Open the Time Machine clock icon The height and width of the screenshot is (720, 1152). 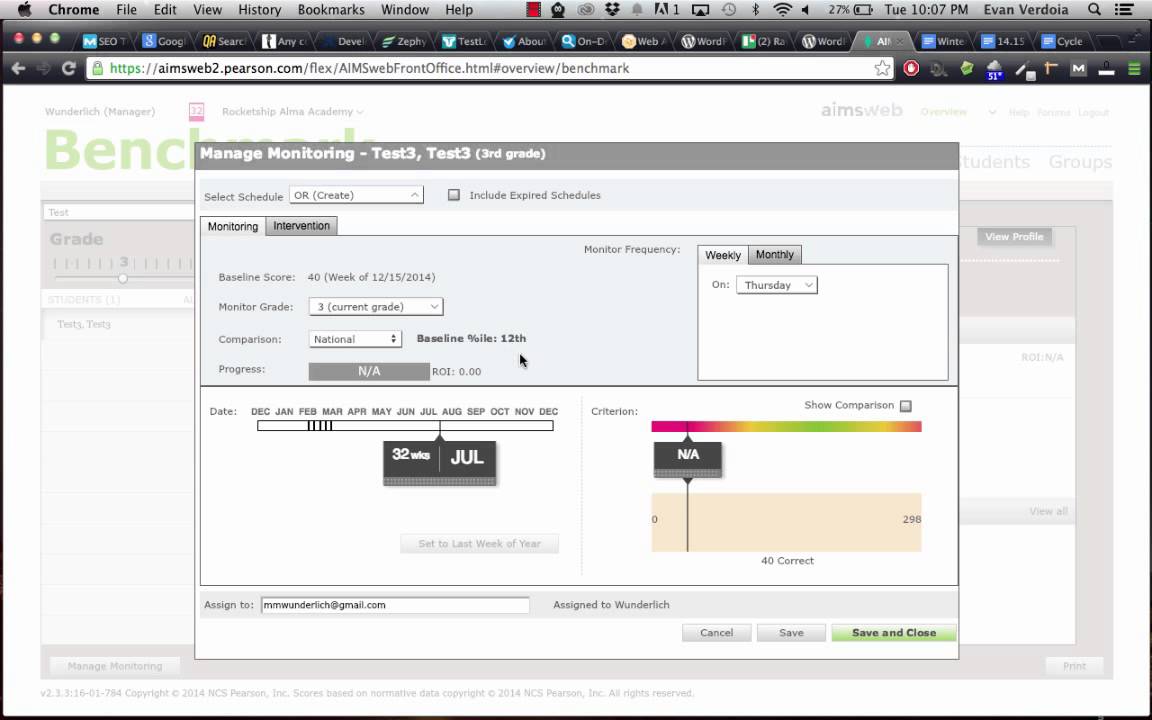729,10
